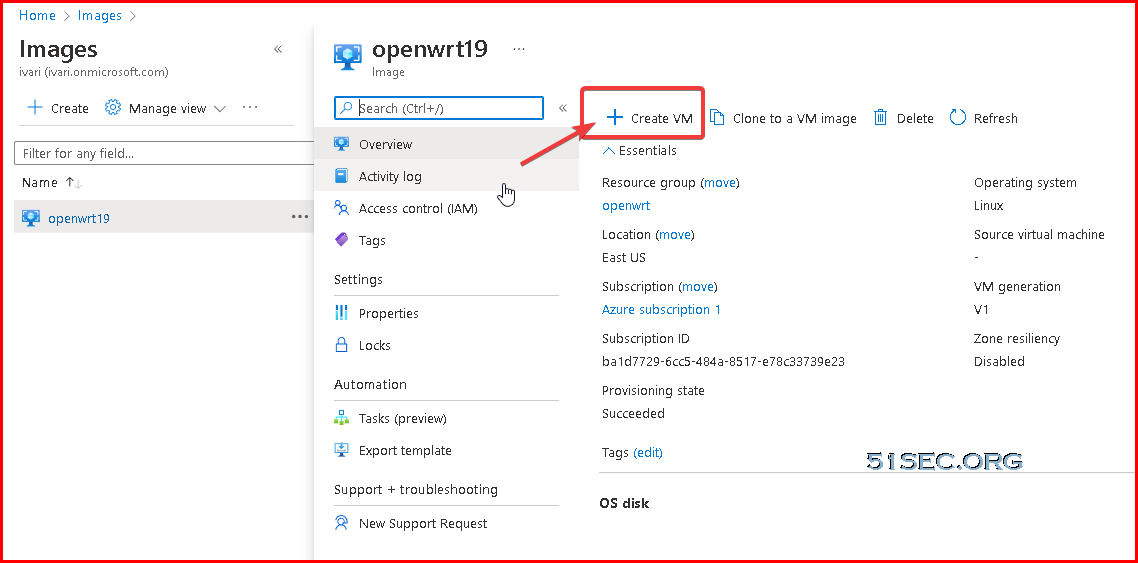Open the Azure subscription 1 link

pos(661,309)
